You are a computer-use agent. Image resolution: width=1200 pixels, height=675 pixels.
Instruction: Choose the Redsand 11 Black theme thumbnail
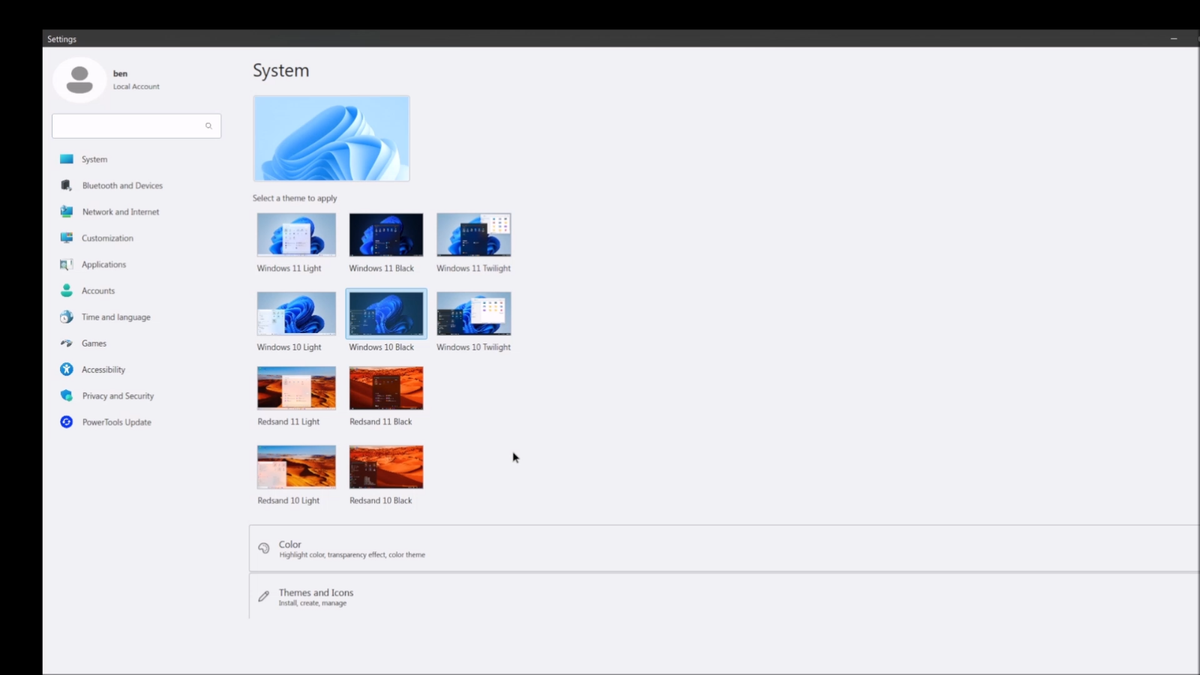click(386, 388)
